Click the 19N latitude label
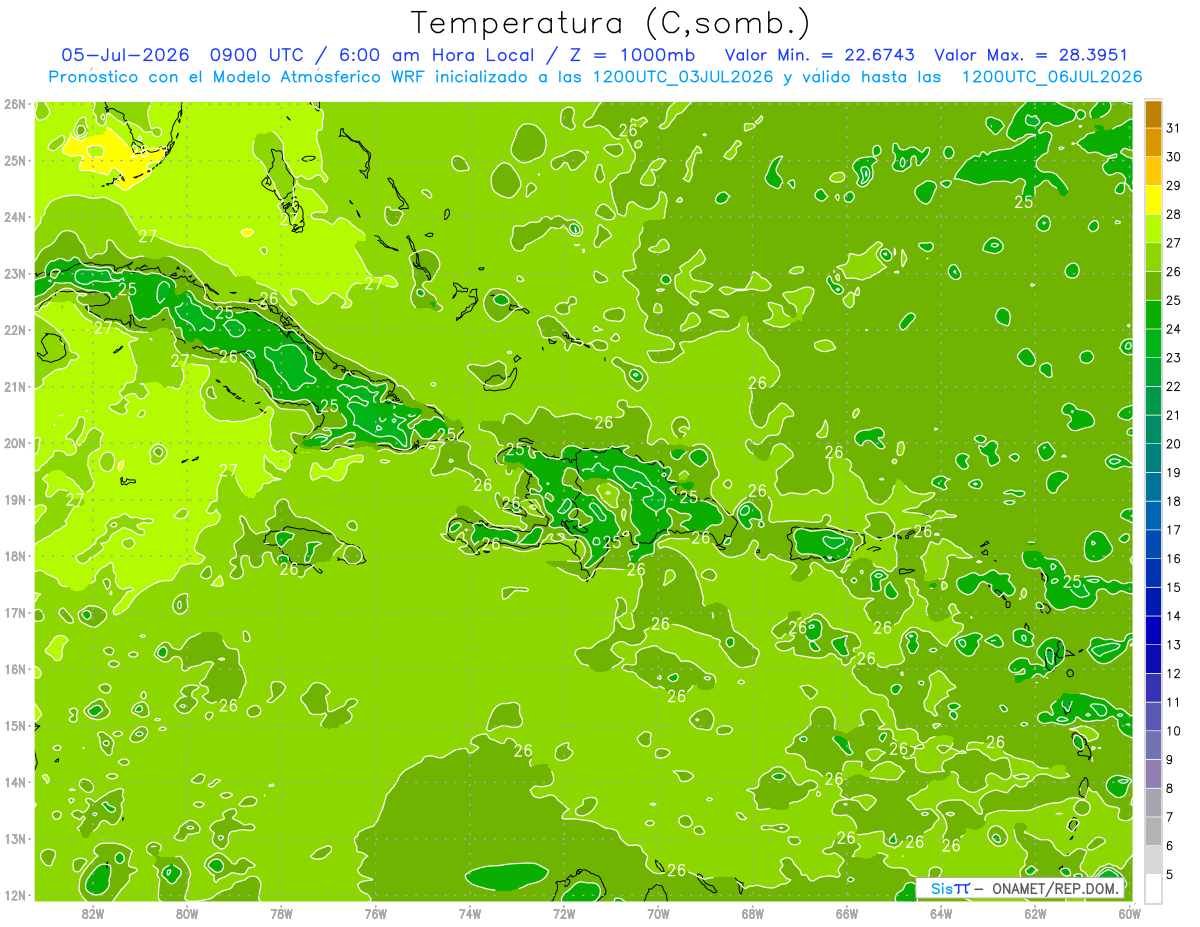 point(14,500)
